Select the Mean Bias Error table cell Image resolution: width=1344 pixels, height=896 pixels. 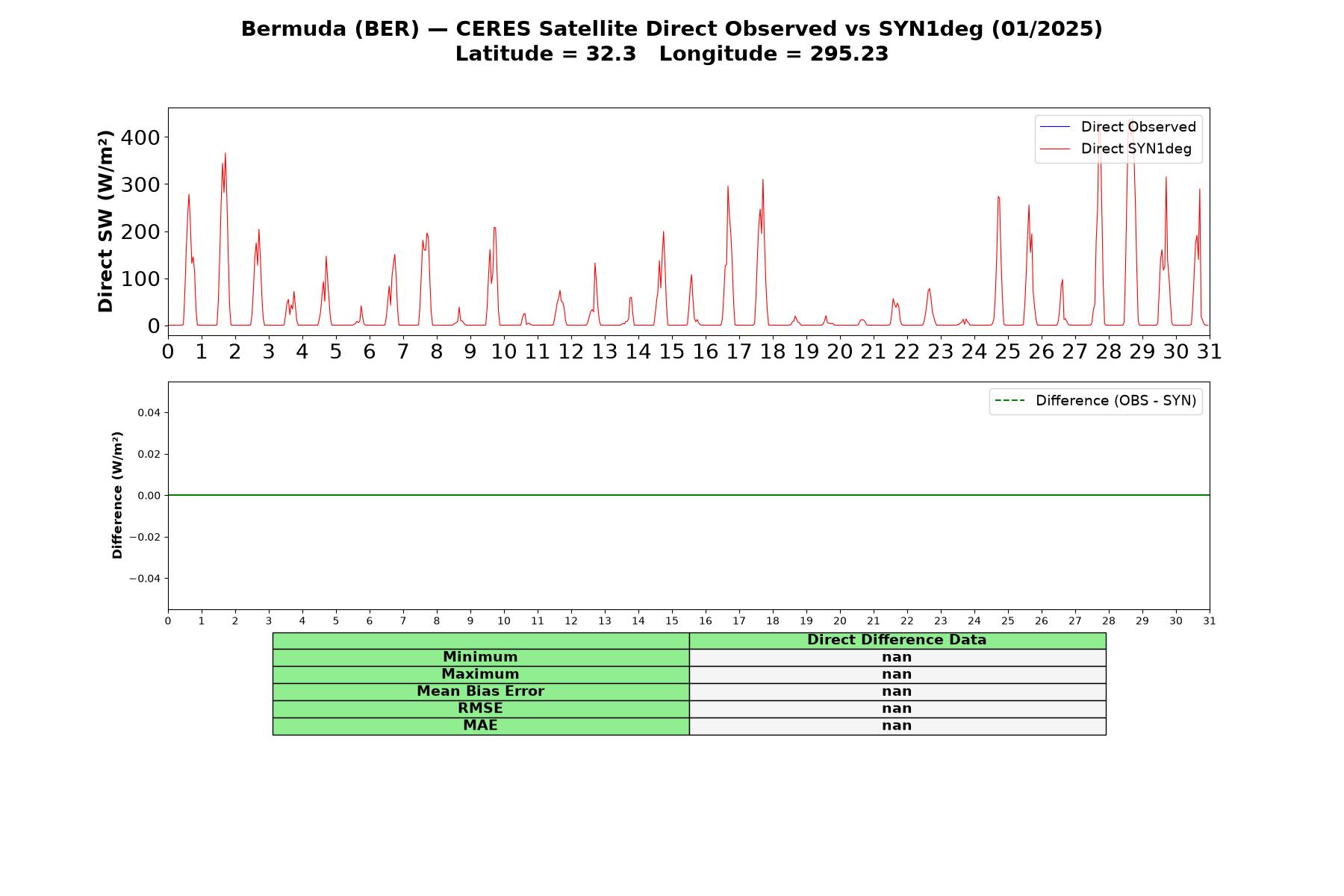pos(480,691)
